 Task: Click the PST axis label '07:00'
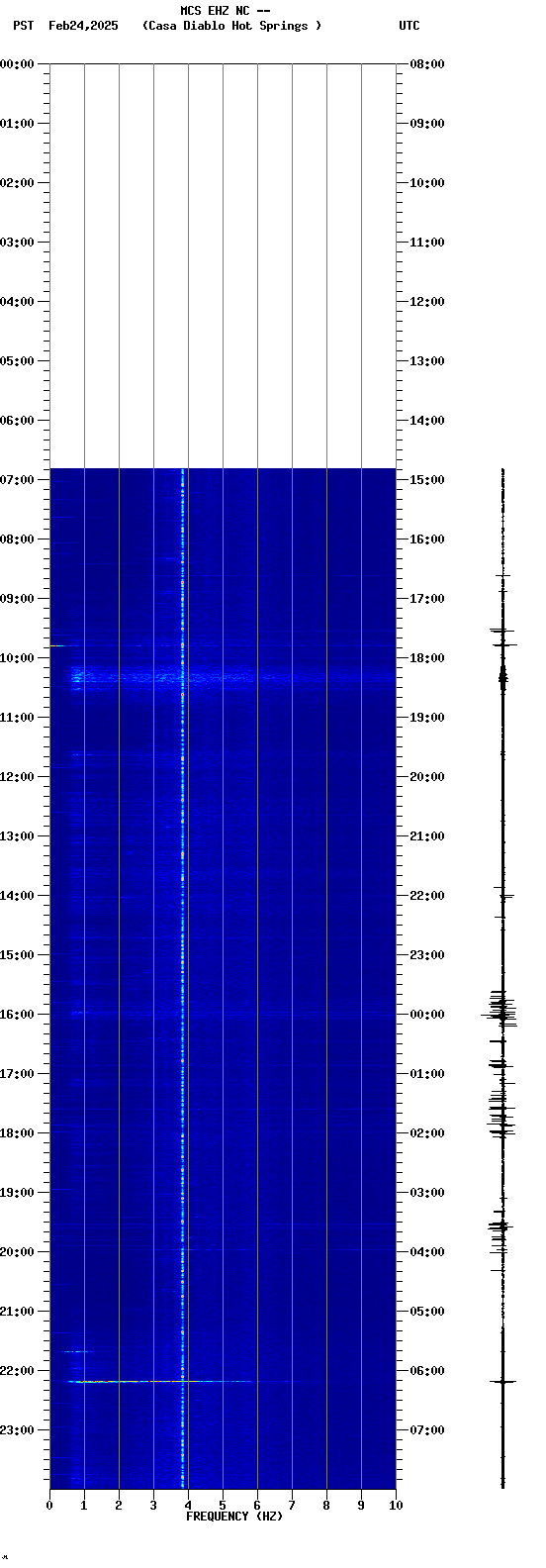coord(18,480)
